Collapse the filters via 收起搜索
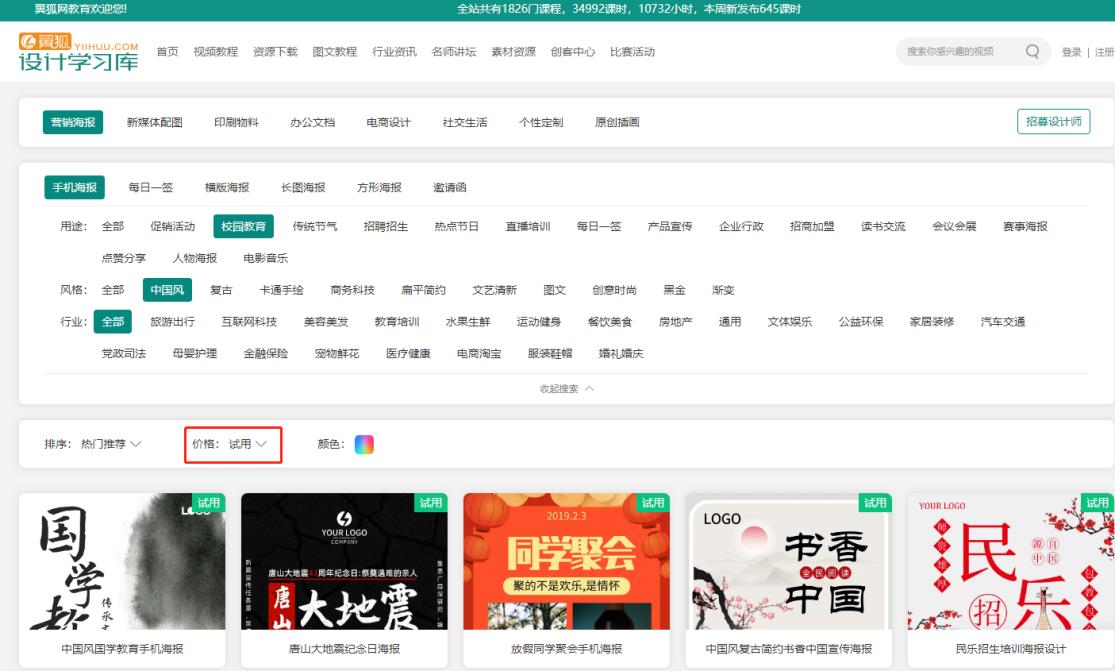The width and height of the screenshot is (1115, 671). pos(567,389)
